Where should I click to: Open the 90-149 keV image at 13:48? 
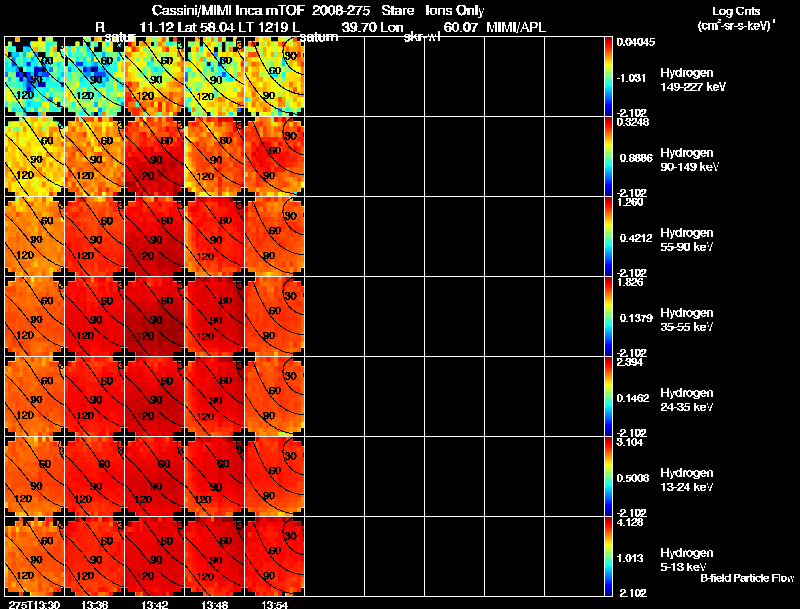(214, 156)
